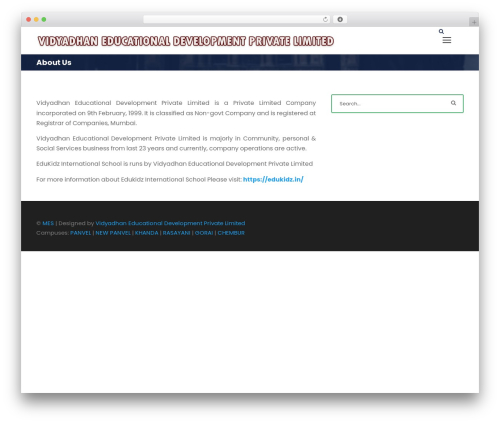Click the header search magnifier icon
The height and width of the screenshot is (423, 500).
pyautogui.click(x=441, y=31)
